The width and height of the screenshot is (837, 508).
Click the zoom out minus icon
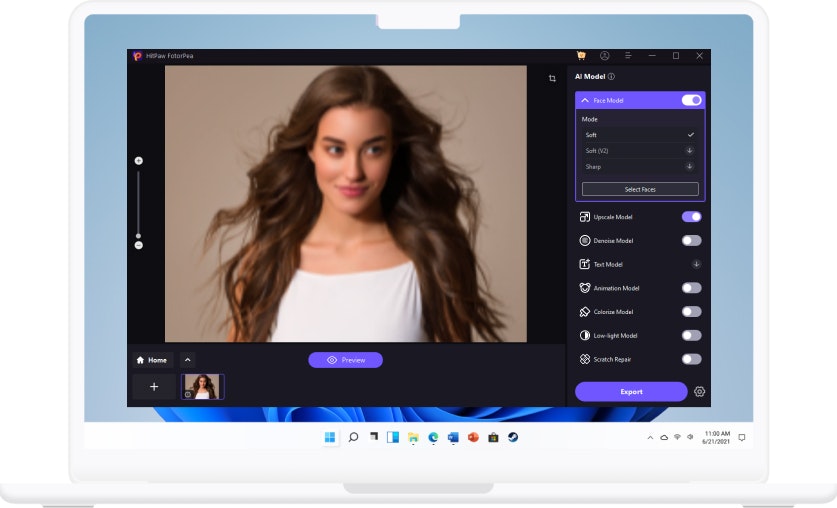(139, 245)
